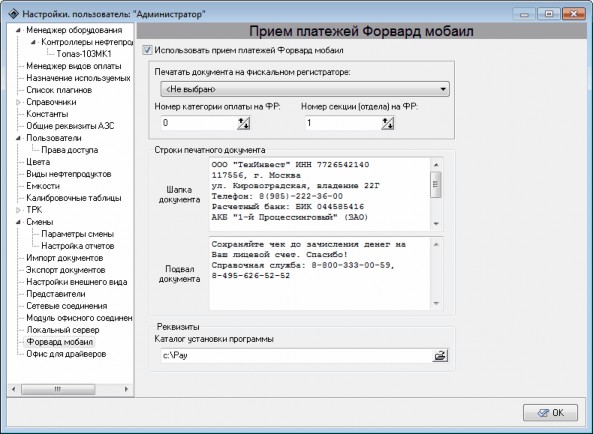593x434 pixels.
Task: Click right arrow of tree horizontal scrollbar
Action: click(x=126, y=389)
